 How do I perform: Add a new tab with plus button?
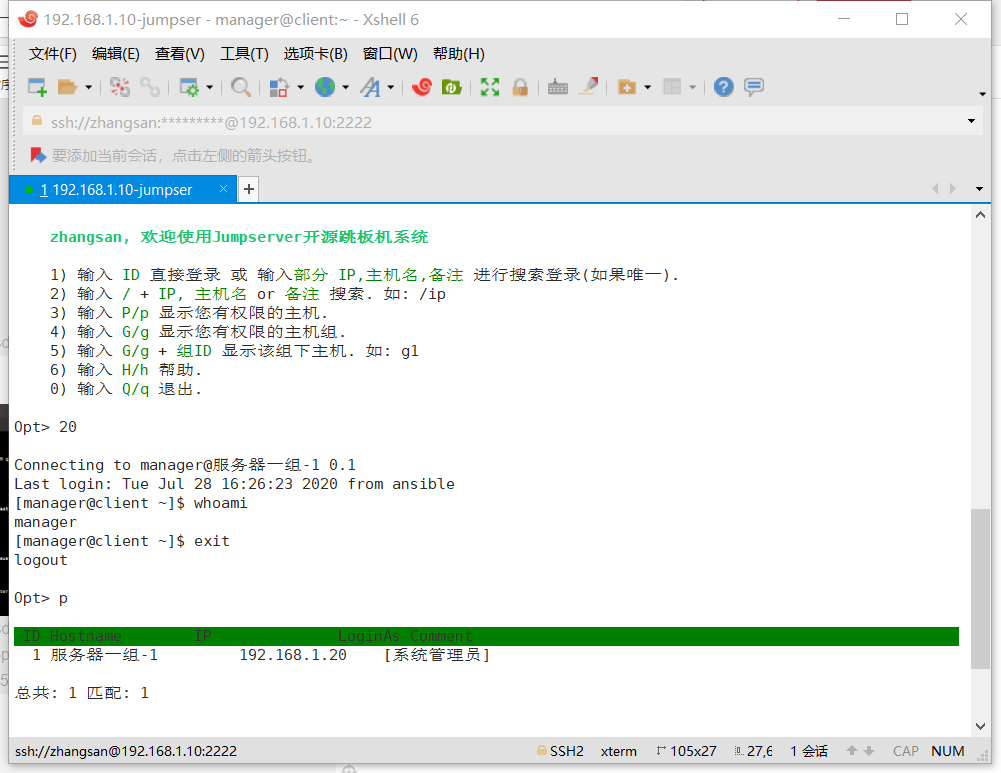249,190
